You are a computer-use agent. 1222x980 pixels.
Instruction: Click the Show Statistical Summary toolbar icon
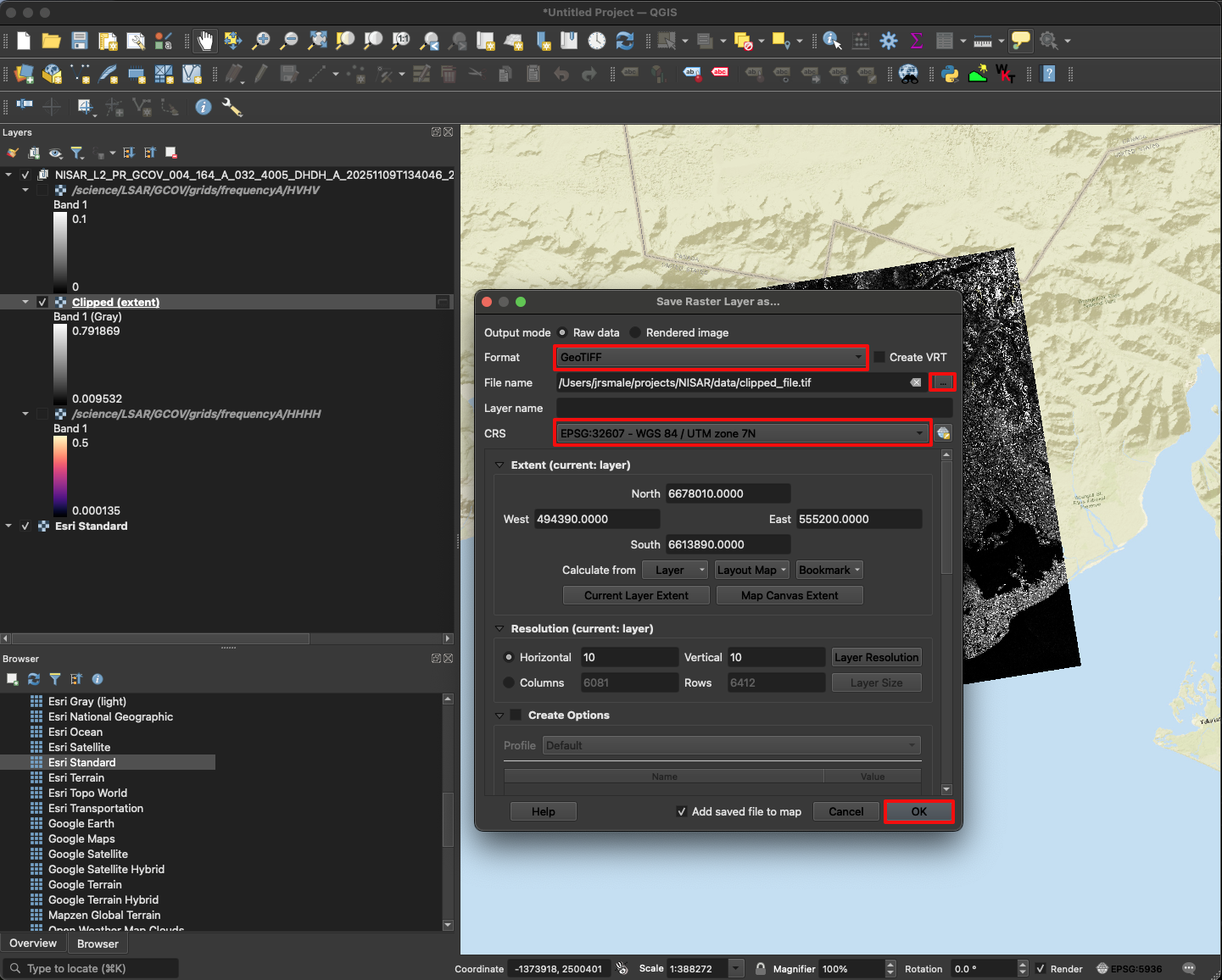(x=916, y=40)
